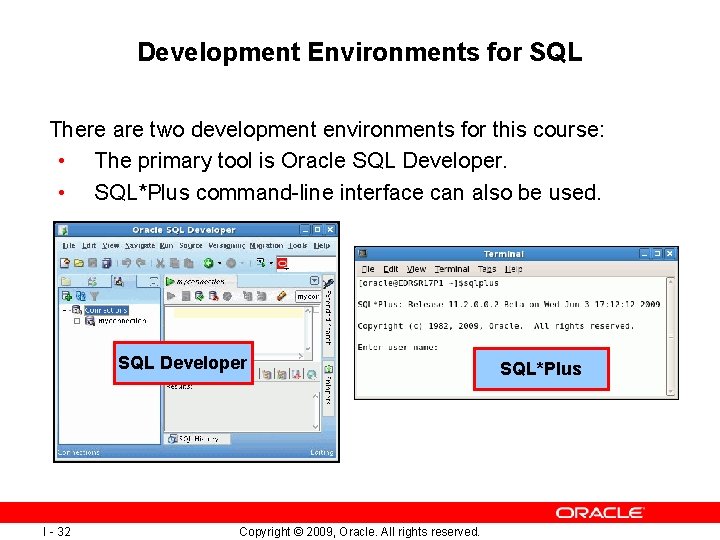Click the SQL*Plus Release version line in Terminal
This screenshot has width=720, height=540.
pos(509,304)
